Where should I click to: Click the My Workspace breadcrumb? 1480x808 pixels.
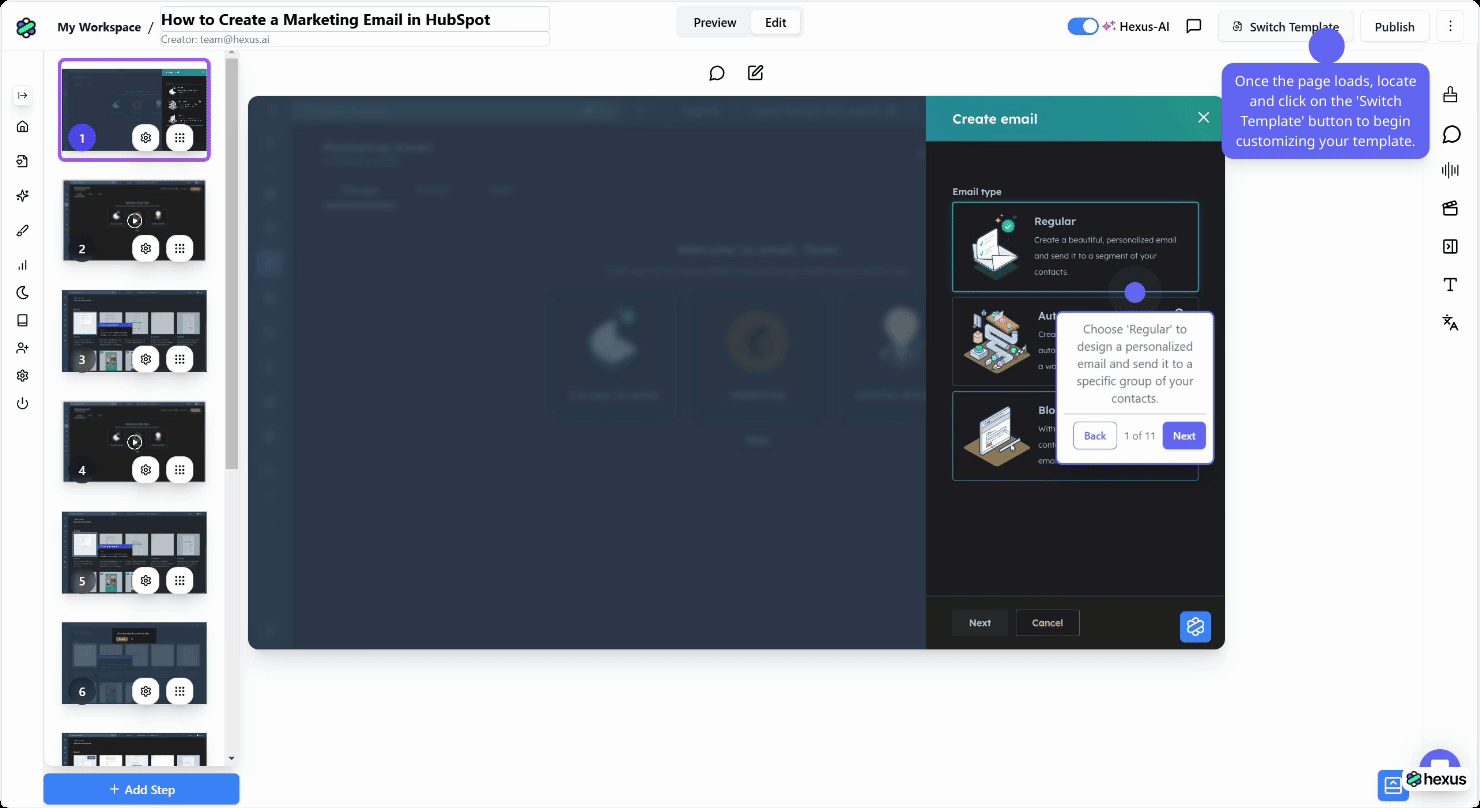(99, 27)
